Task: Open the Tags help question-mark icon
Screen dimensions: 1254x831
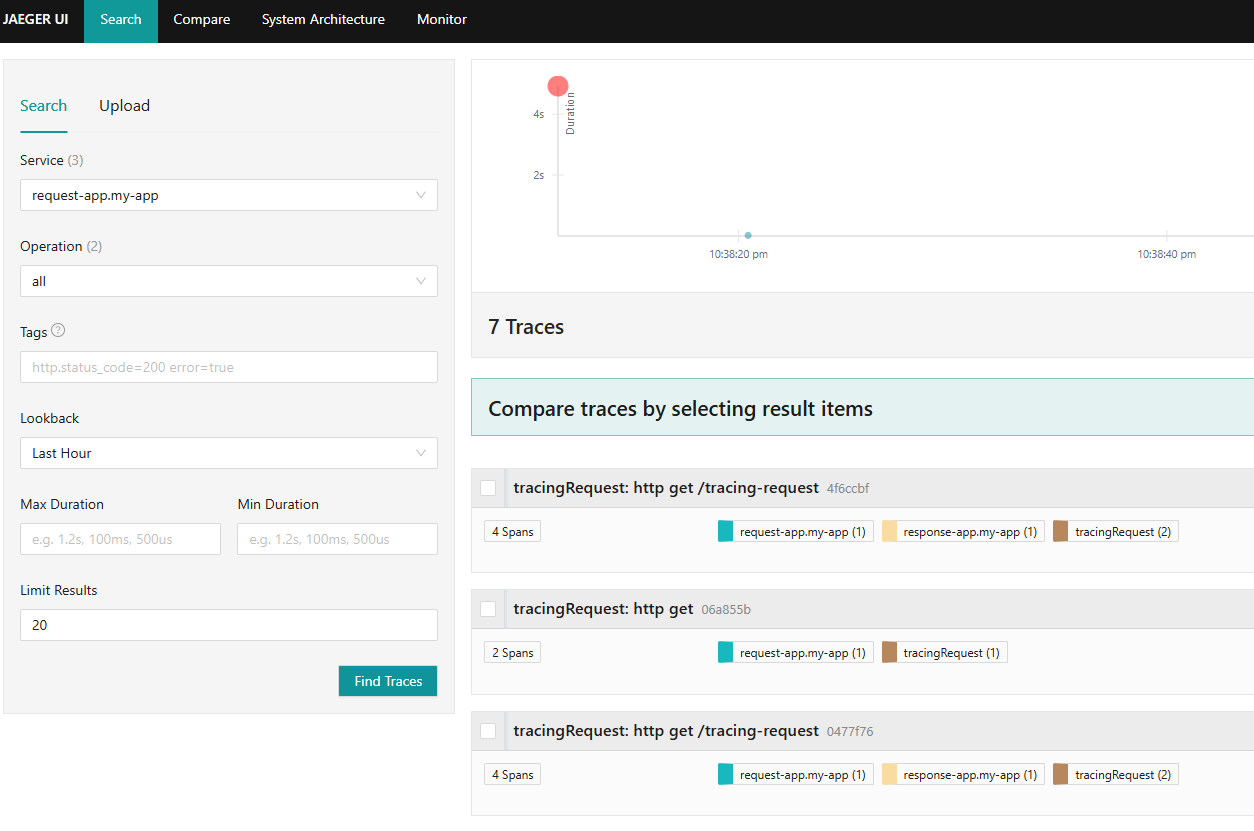Action: 58,331
